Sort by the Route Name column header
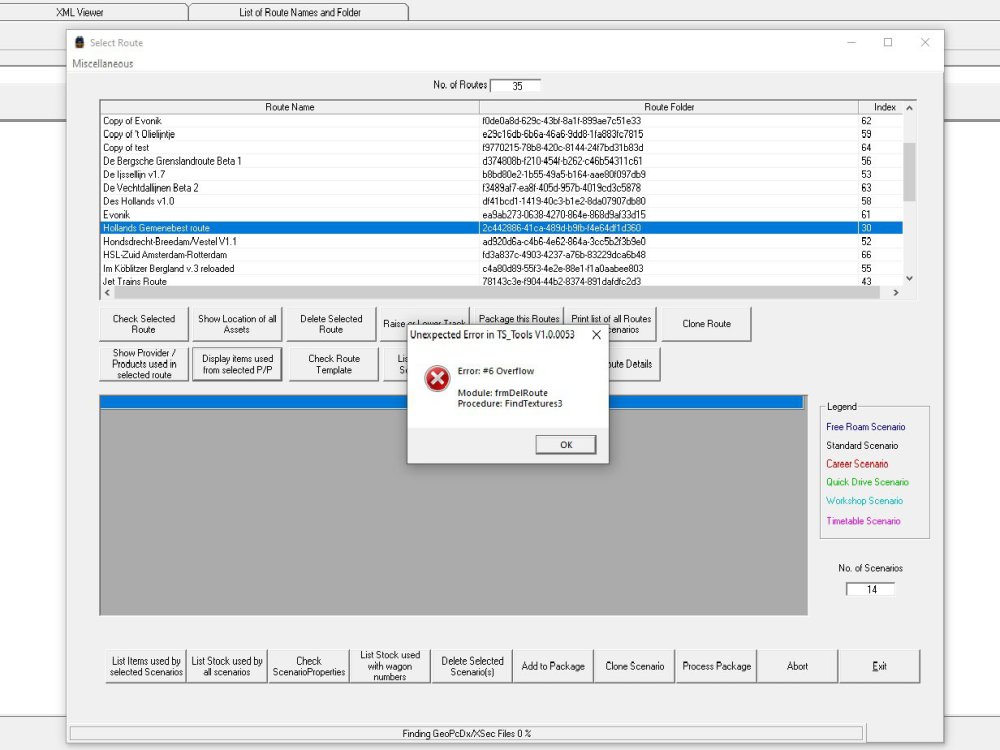 click(x=289, y=107)
